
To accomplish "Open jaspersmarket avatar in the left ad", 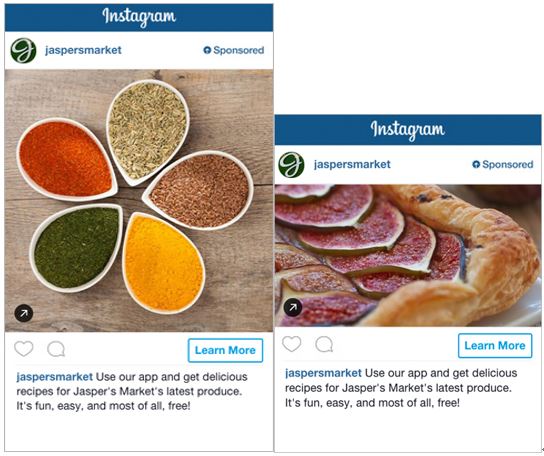I will tap(23, 51).
